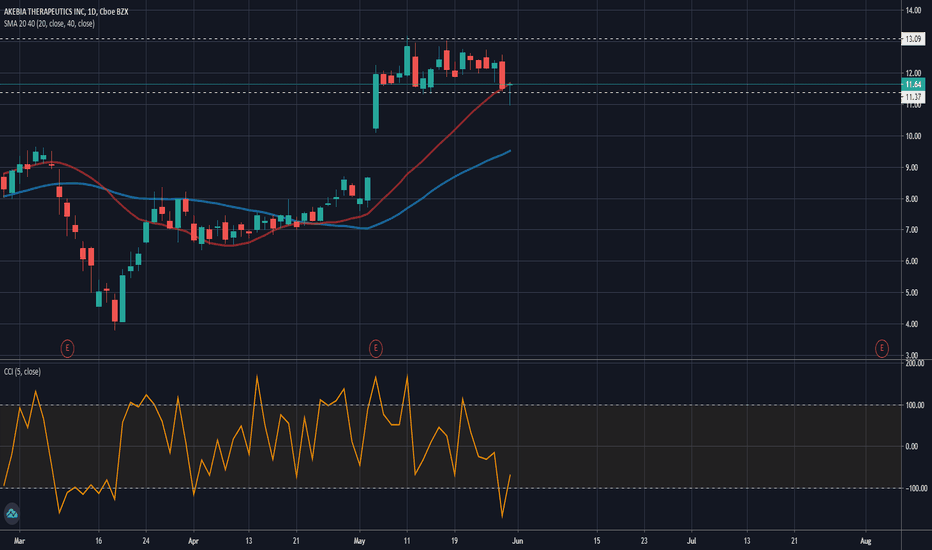Click the May label on the time axis

click(x=359, y=541)
